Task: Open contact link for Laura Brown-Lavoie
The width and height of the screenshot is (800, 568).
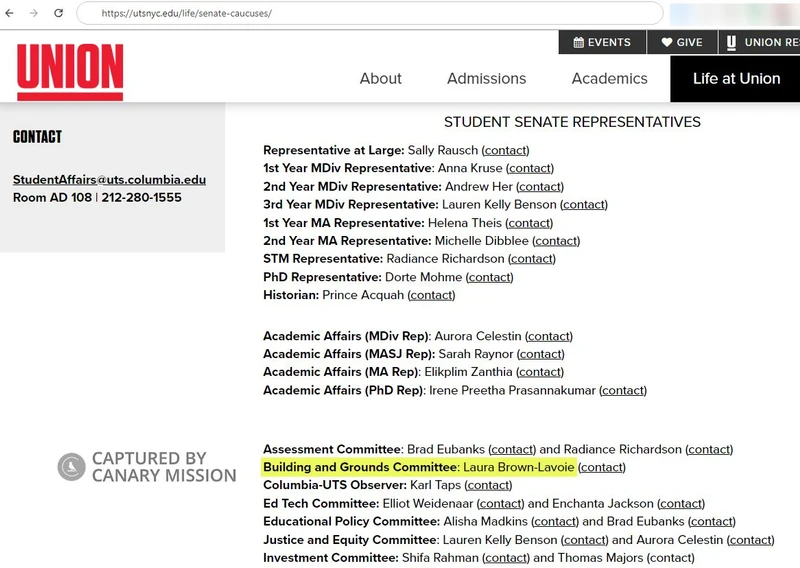Action: [x=602, y=467]
